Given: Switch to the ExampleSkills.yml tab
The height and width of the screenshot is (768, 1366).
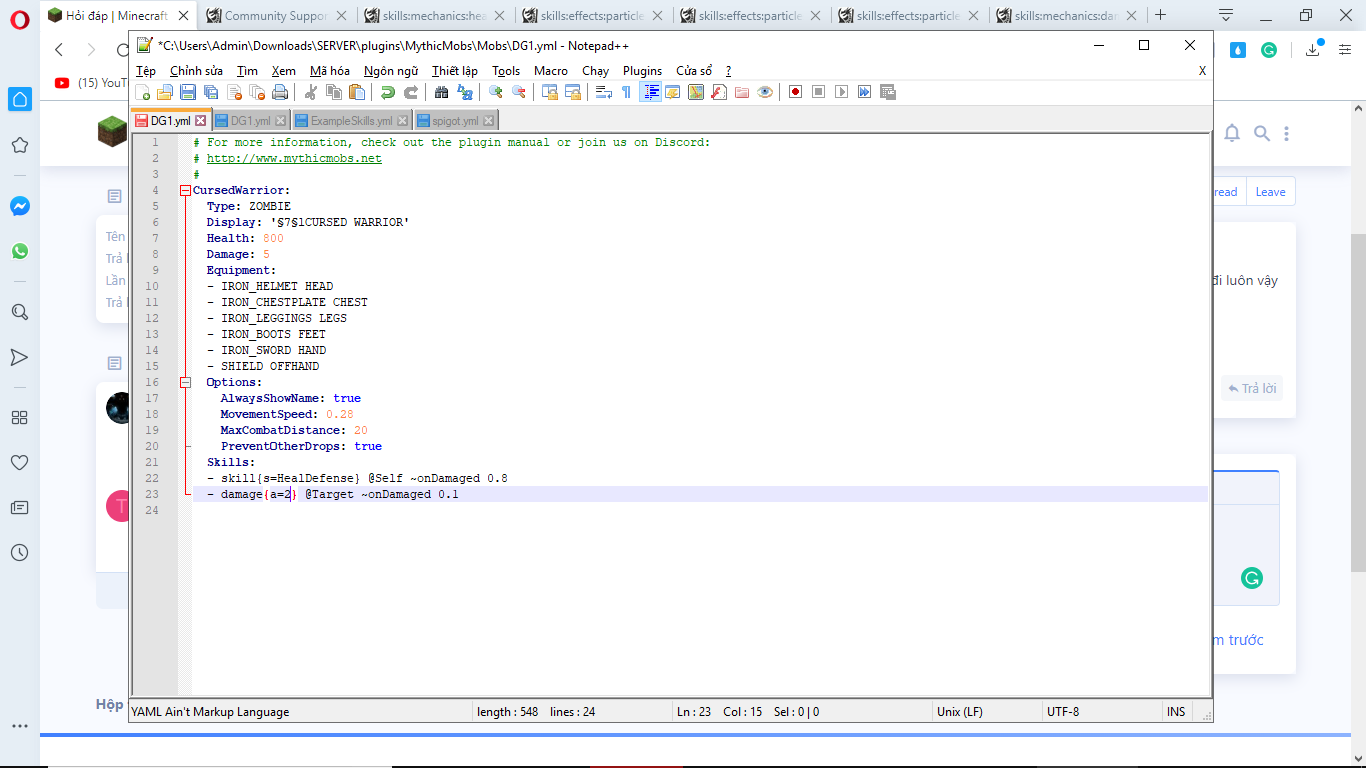Looking at the screenshot, I should click(x=351, y=121).
